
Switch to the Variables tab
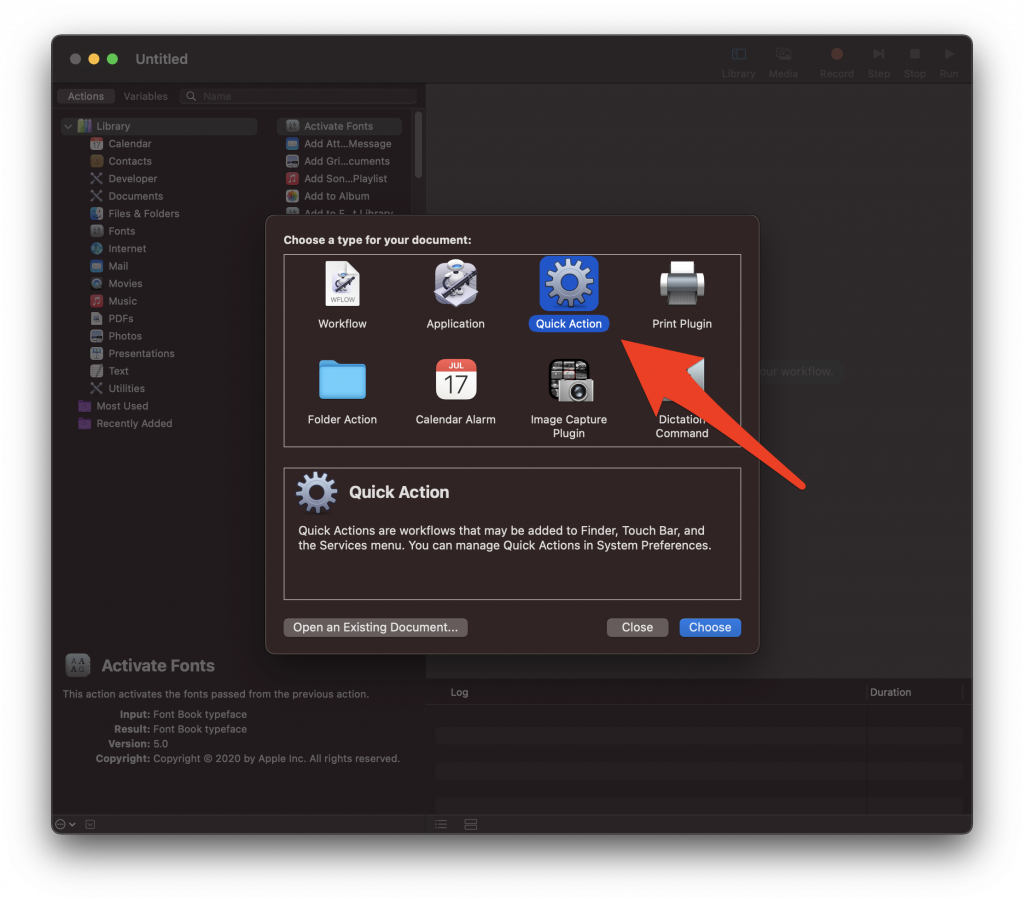146,96
